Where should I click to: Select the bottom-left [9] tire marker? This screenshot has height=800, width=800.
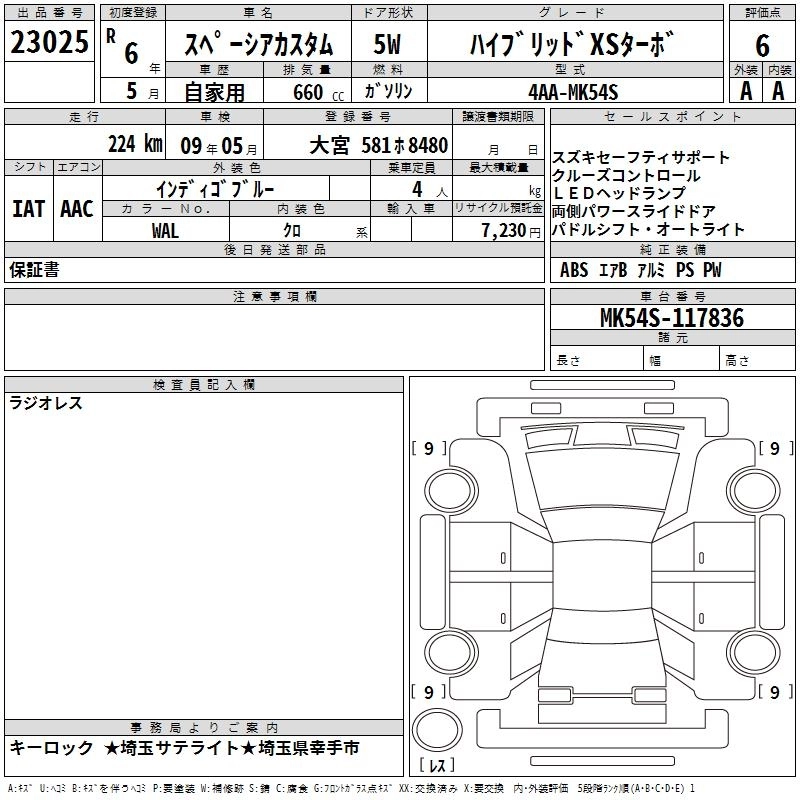point(428,692)
